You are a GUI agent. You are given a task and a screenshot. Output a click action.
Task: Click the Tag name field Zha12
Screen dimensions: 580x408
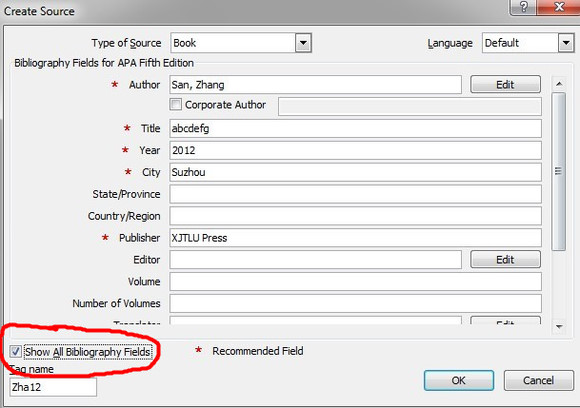tap(53, 387)
